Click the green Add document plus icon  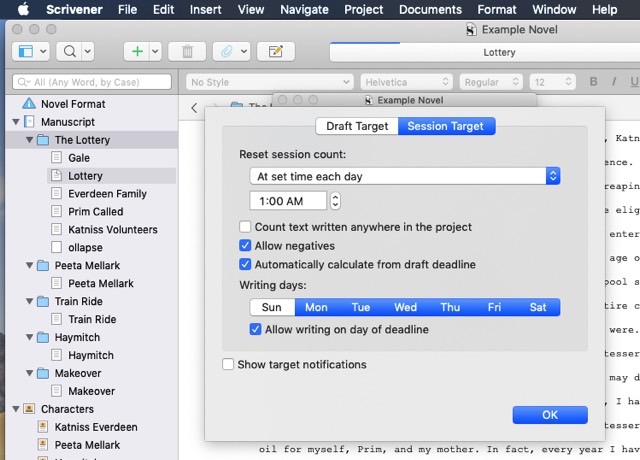pos(138,51)
